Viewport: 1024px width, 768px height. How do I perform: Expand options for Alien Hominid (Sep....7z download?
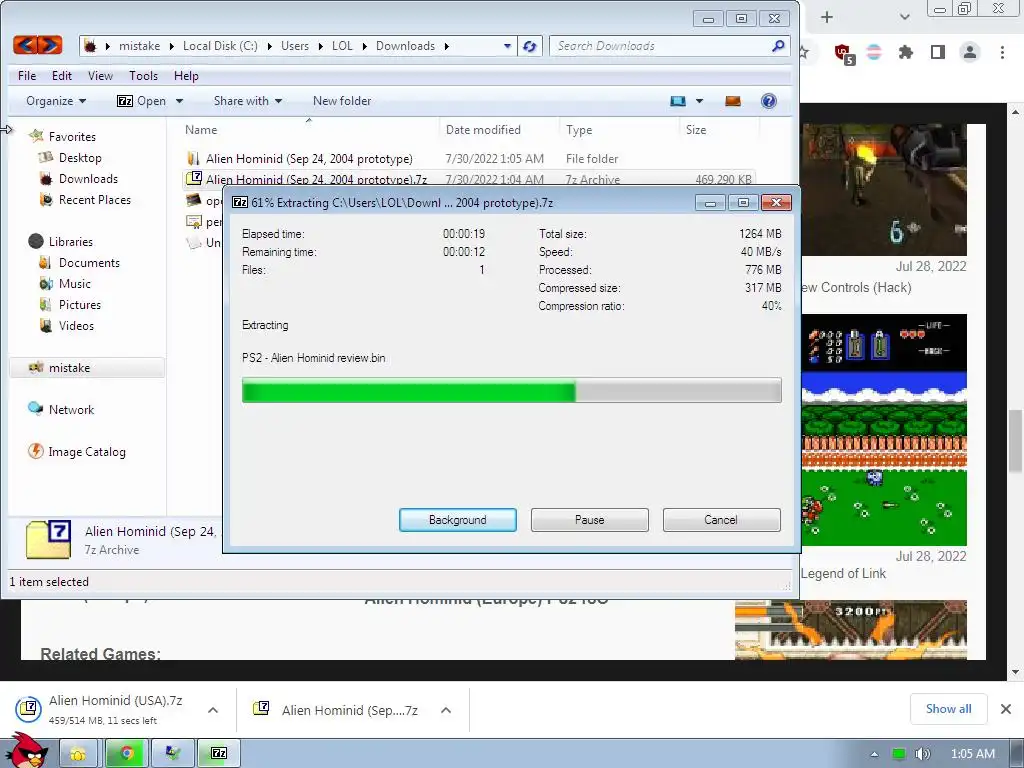click(446, 709)
